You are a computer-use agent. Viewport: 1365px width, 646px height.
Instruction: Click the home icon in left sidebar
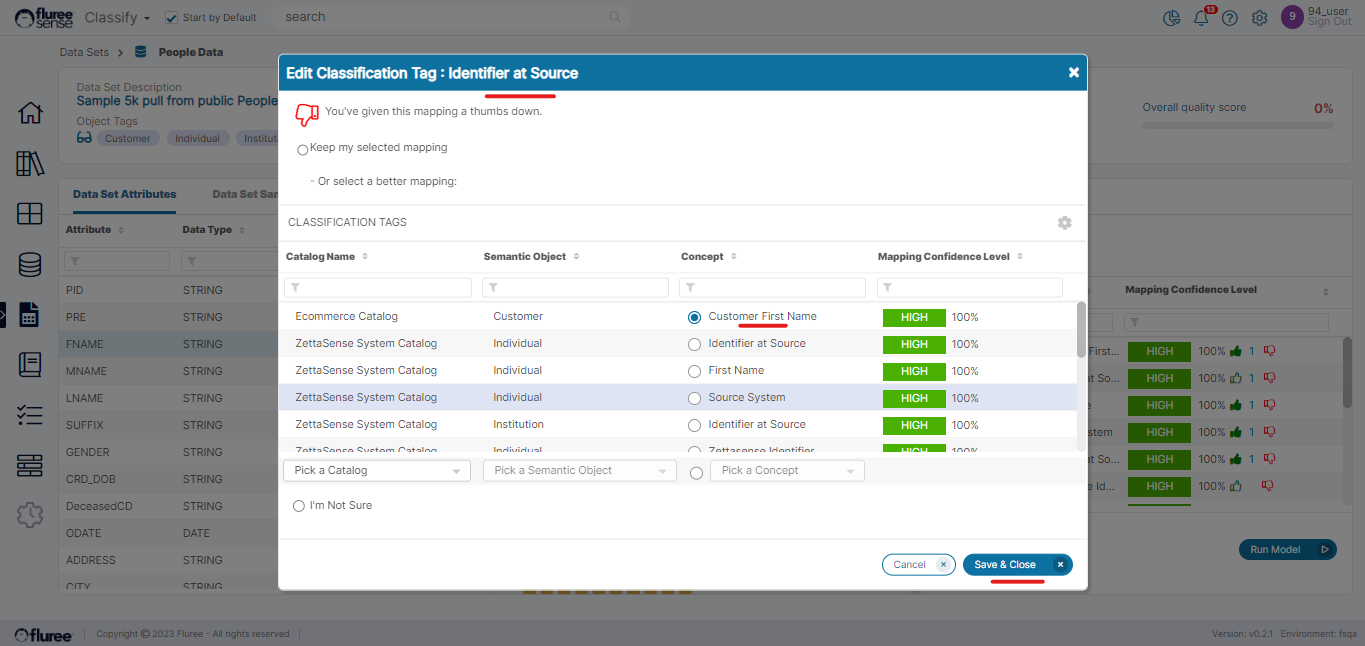click(30, 113)
